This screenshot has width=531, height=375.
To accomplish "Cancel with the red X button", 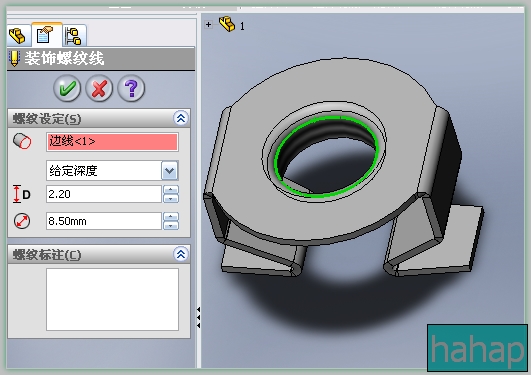I will point(99,88).
